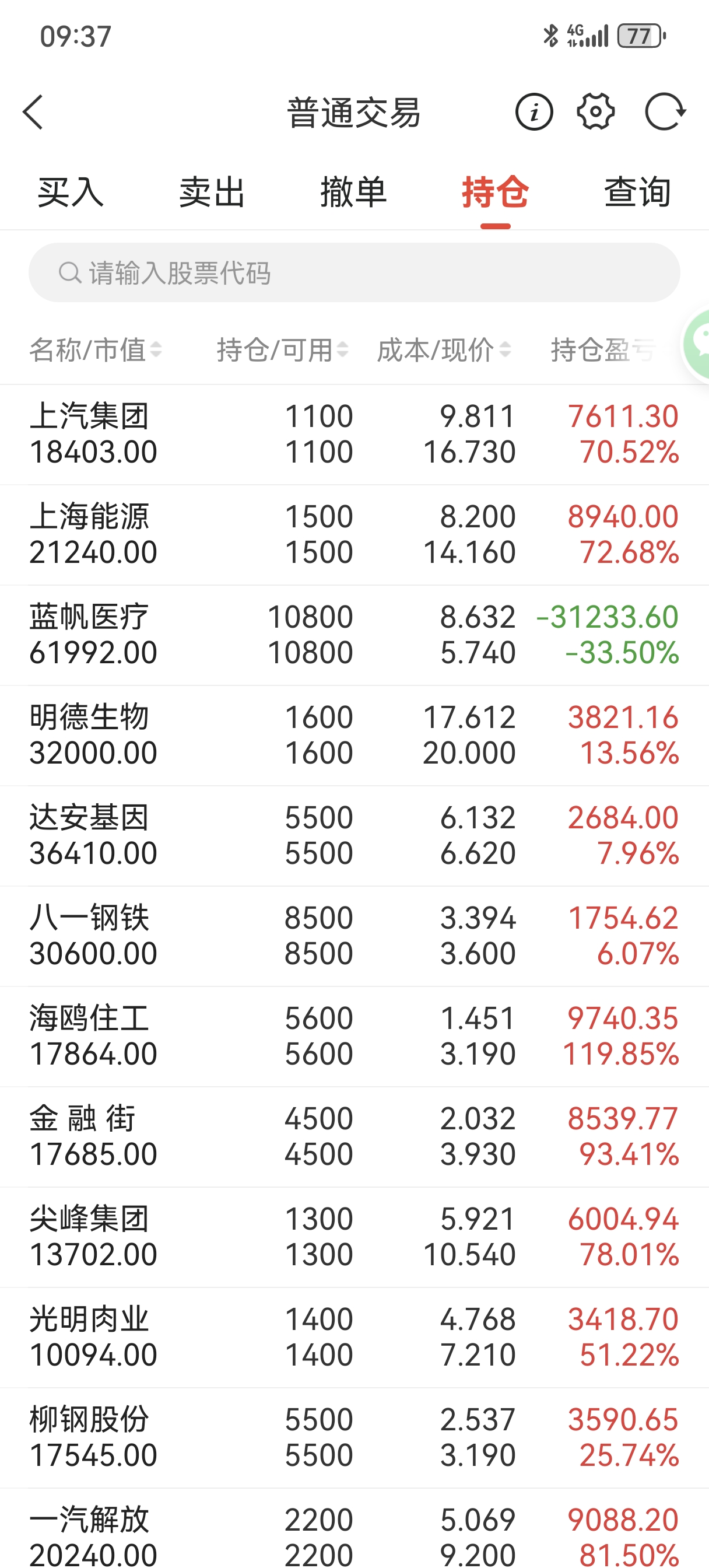709x1568 pixels.
Task: Tap the back arrow icon
Action: point(33,113)
